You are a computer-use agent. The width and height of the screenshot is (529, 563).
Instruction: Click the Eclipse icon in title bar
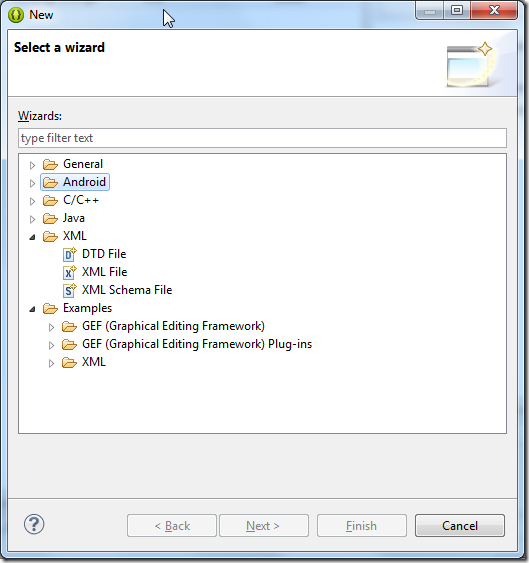[16, 15]
